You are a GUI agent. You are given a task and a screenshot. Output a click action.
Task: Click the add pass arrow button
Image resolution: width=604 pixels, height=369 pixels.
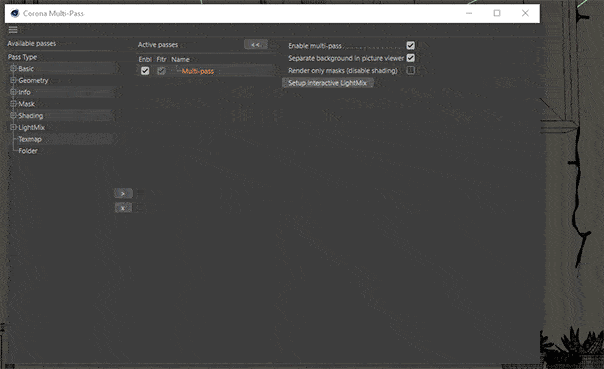click(x=123, y=193)
